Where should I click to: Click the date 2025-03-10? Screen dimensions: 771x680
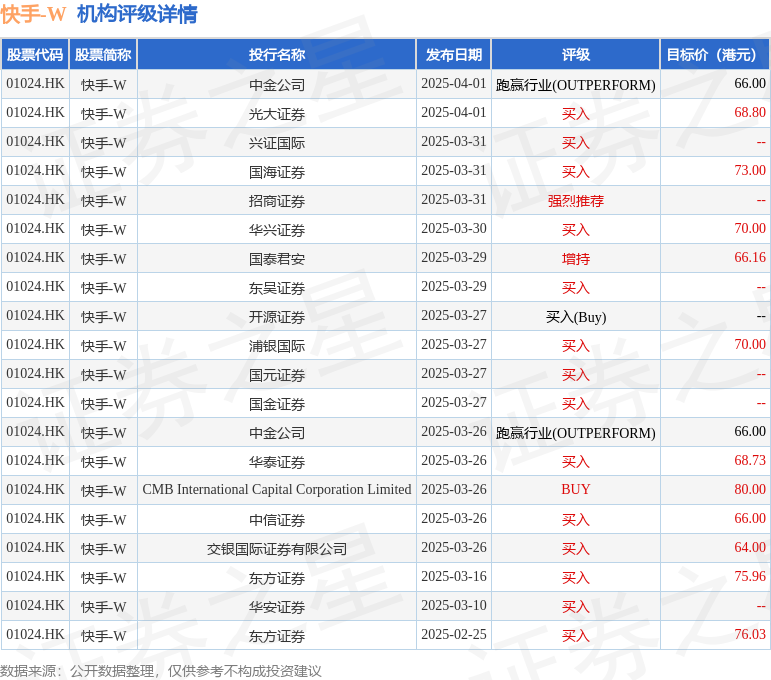click(x=454, y=606)
